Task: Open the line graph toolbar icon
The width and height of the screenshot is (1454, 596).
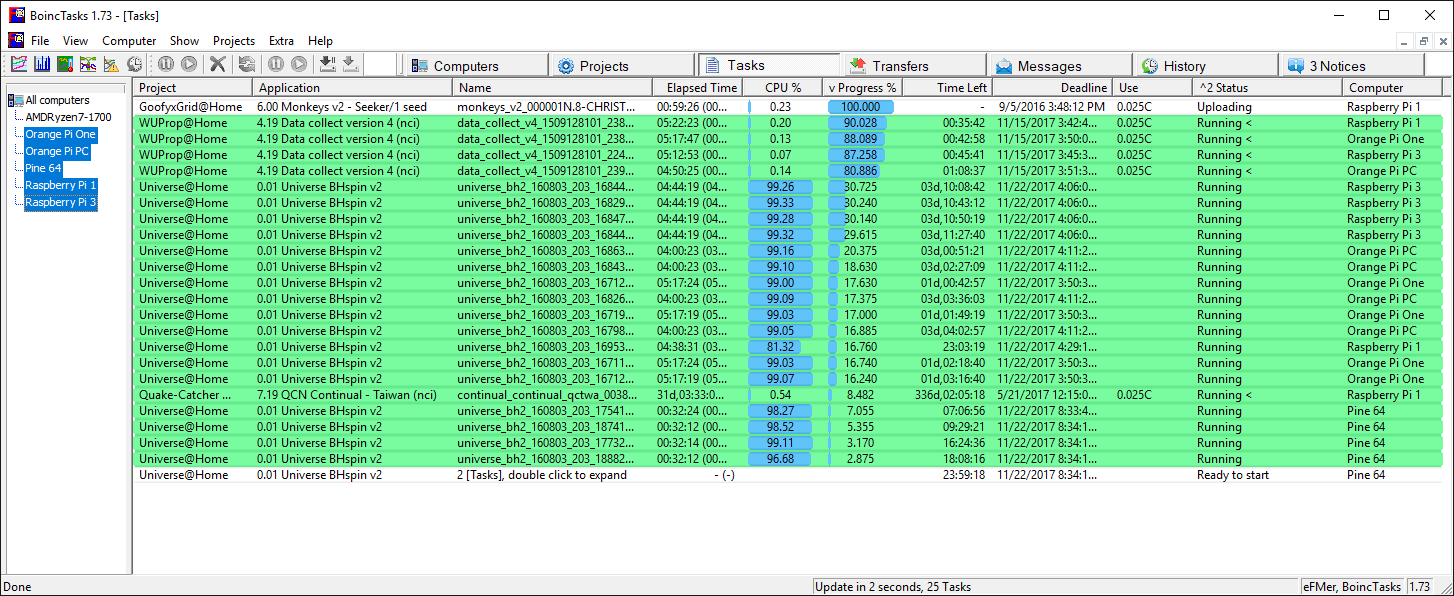Action: pos(19,64)
